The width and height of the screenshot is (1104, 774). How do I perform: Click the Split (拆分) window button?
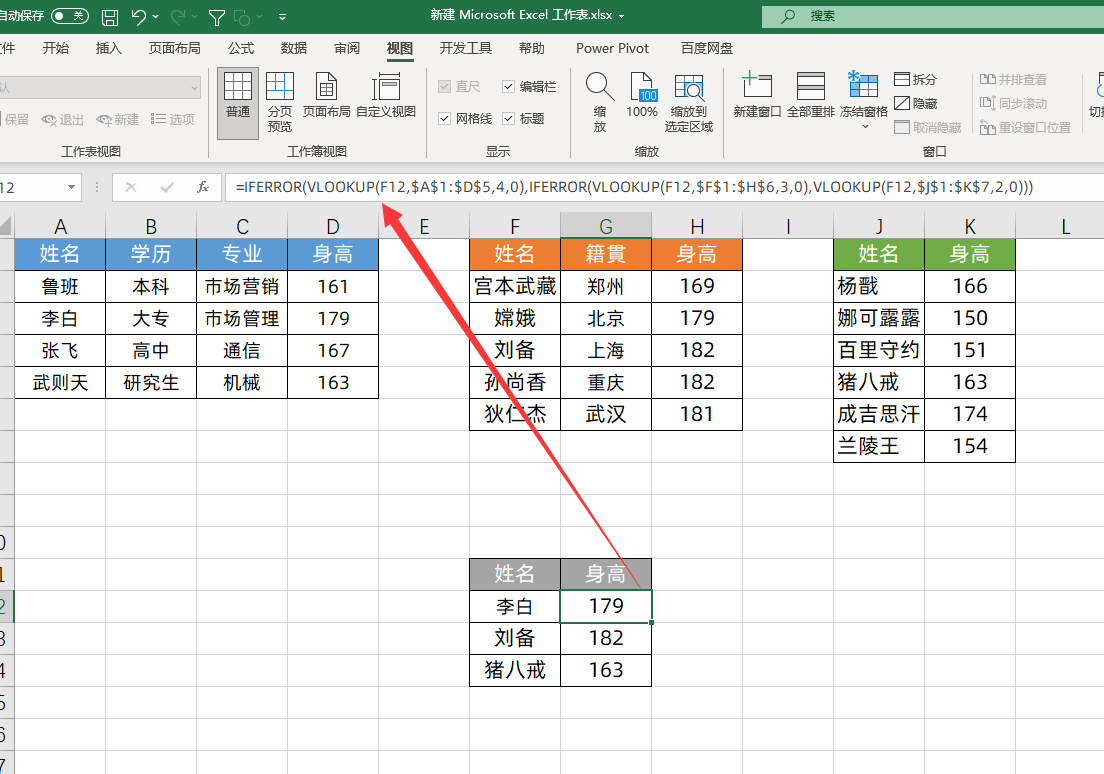point(915,79)
